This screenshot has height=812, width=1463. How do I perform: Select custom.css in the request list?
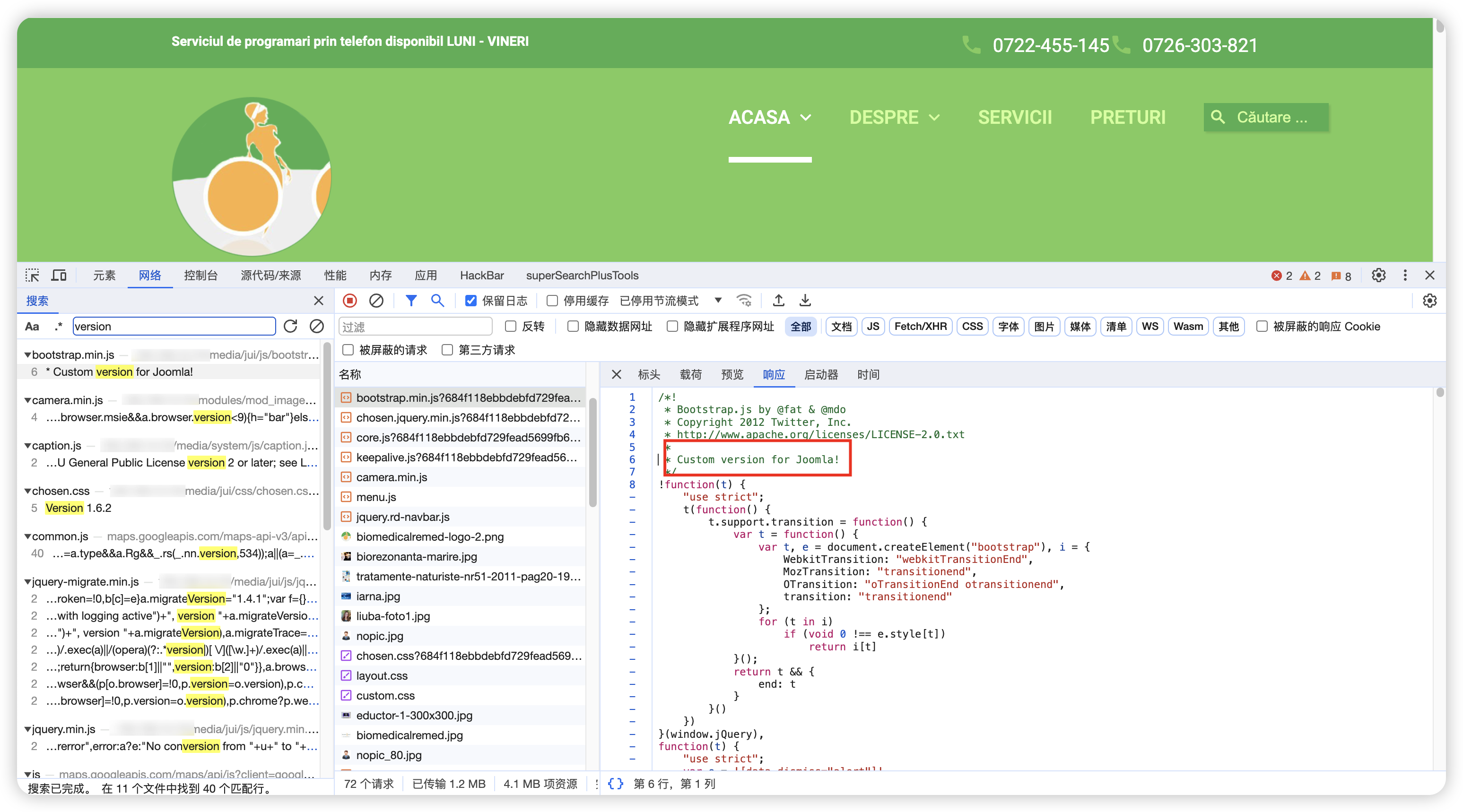[x=460, y=696]
